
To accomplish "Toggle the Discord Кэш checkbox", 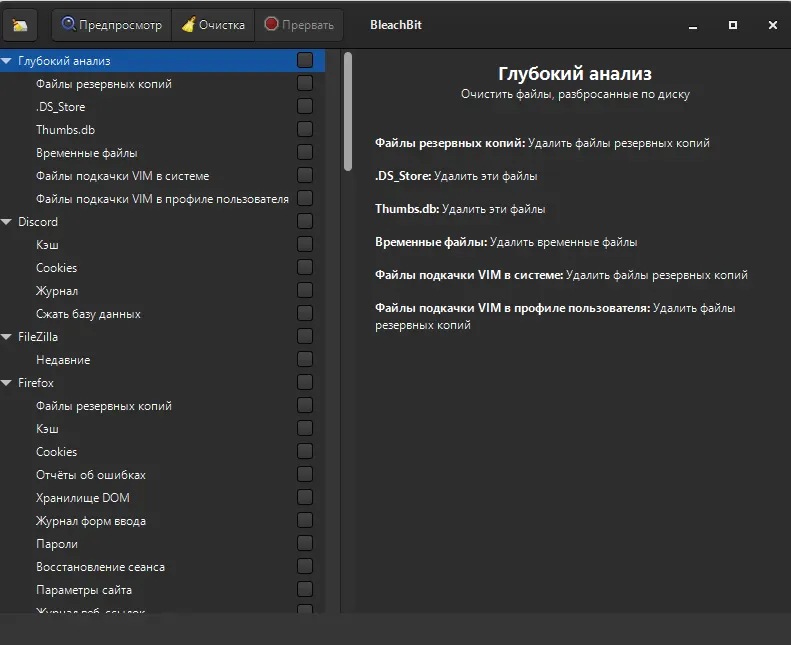I will point(305,245).
